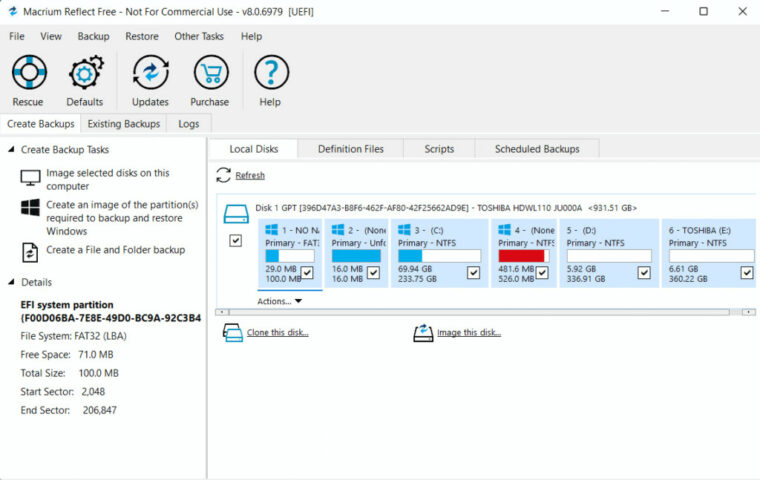
Task: Select the Scheduled Backups tab
Action: 537,149
